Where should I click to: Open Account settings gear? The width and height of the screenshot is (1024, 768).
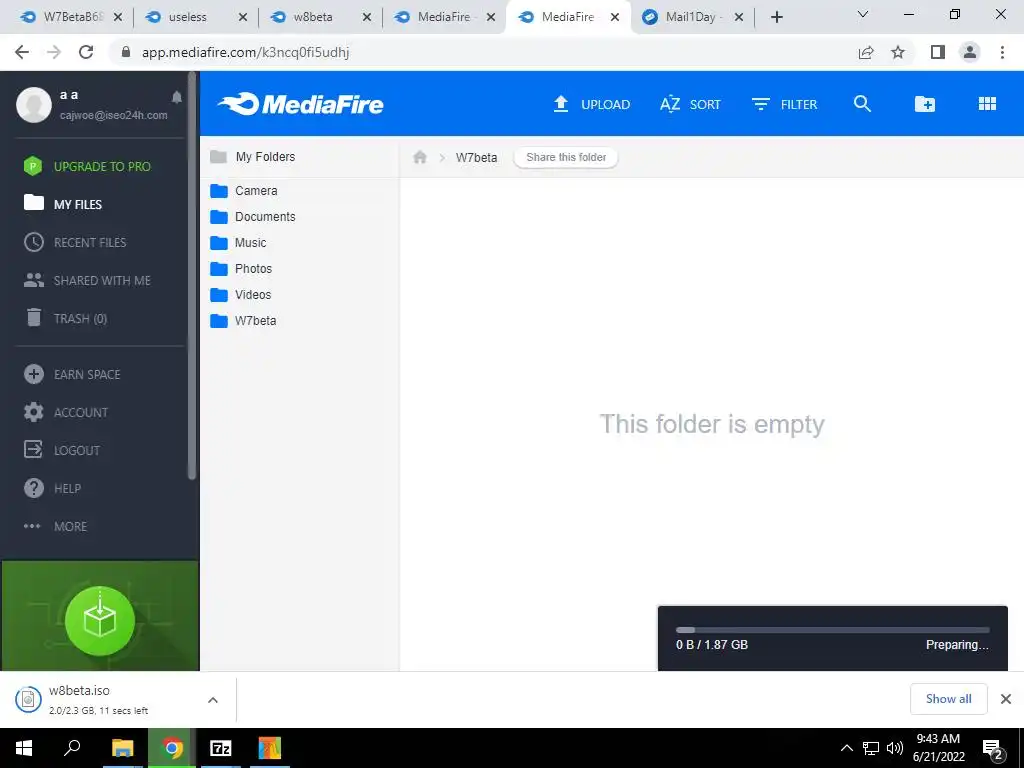coord(33,412)
